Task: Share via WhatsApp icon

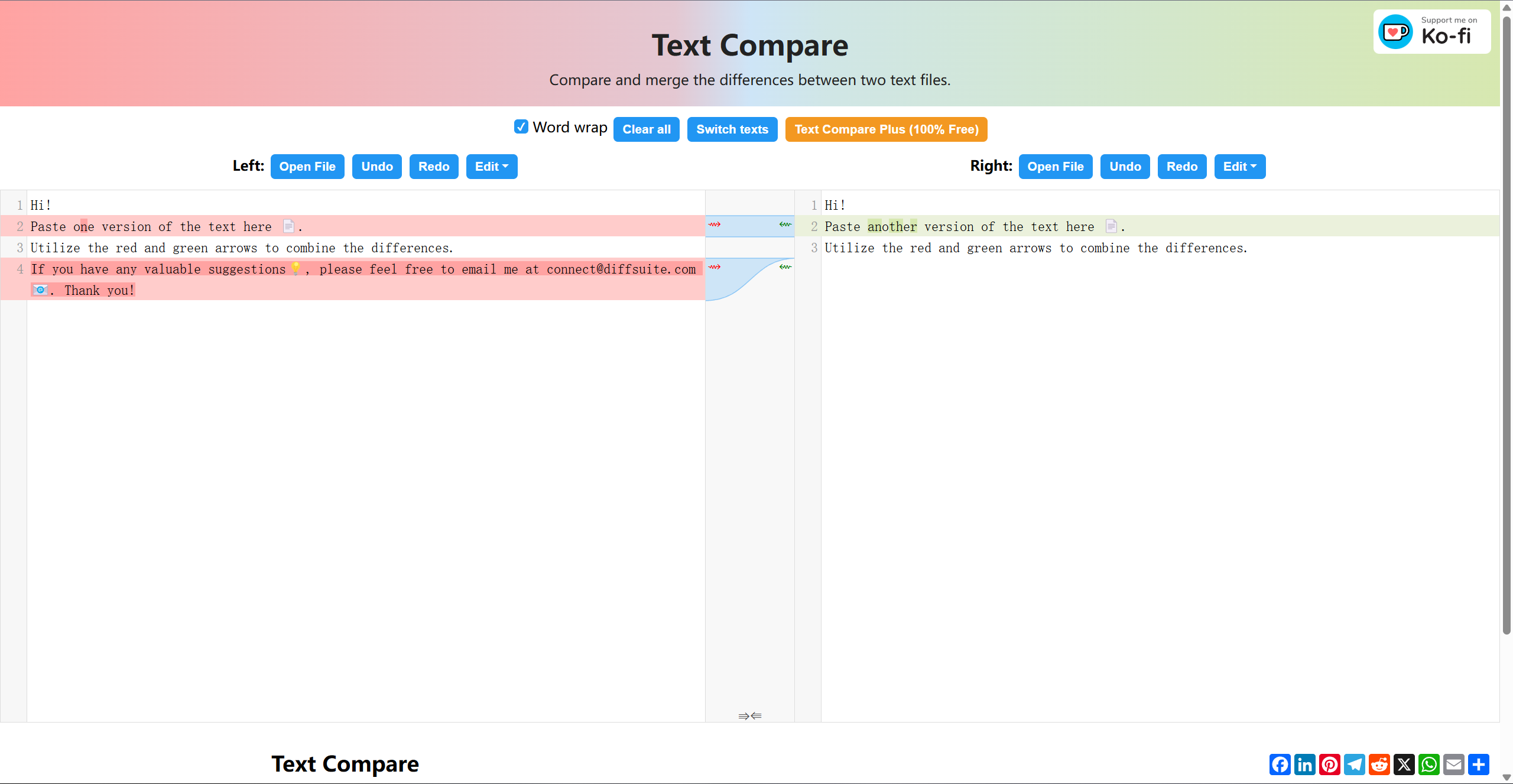Action: coord(1429,765)
